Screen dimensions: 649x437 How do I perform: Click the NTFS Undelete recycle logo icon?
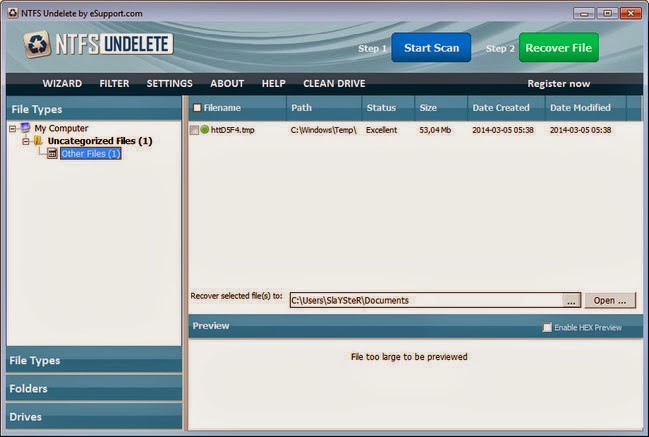coord(38,44)
